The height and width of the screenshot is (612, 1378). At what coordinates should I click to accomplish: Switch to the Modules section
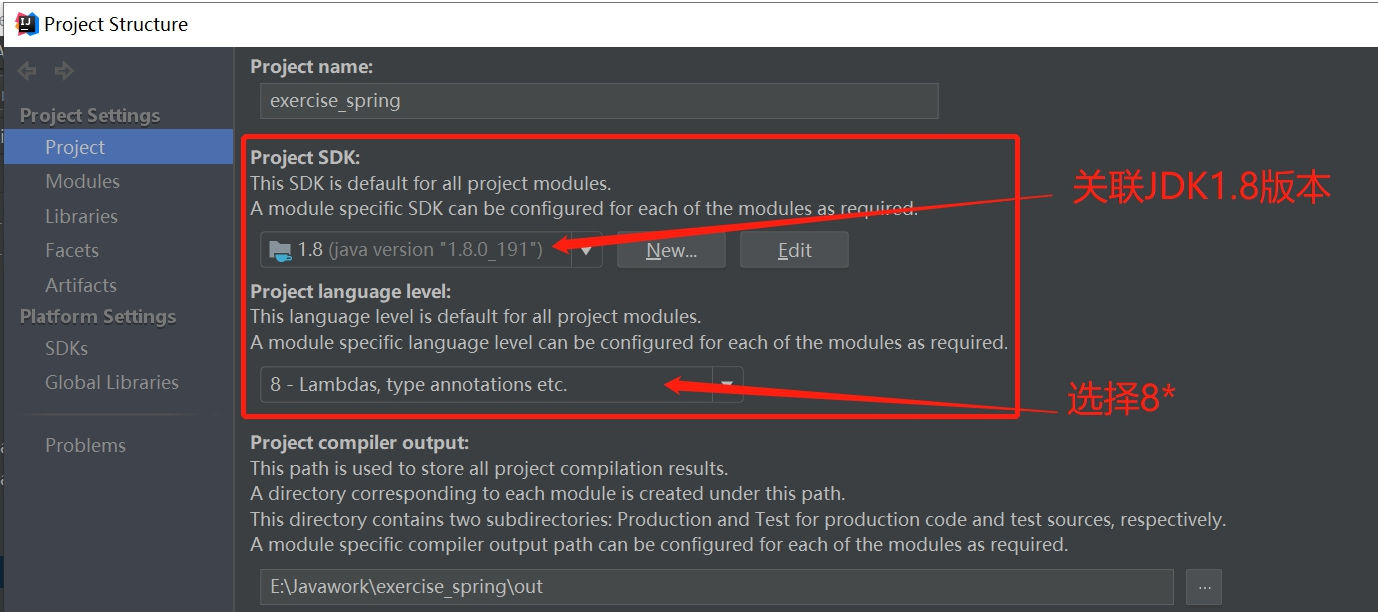point(82,181)
